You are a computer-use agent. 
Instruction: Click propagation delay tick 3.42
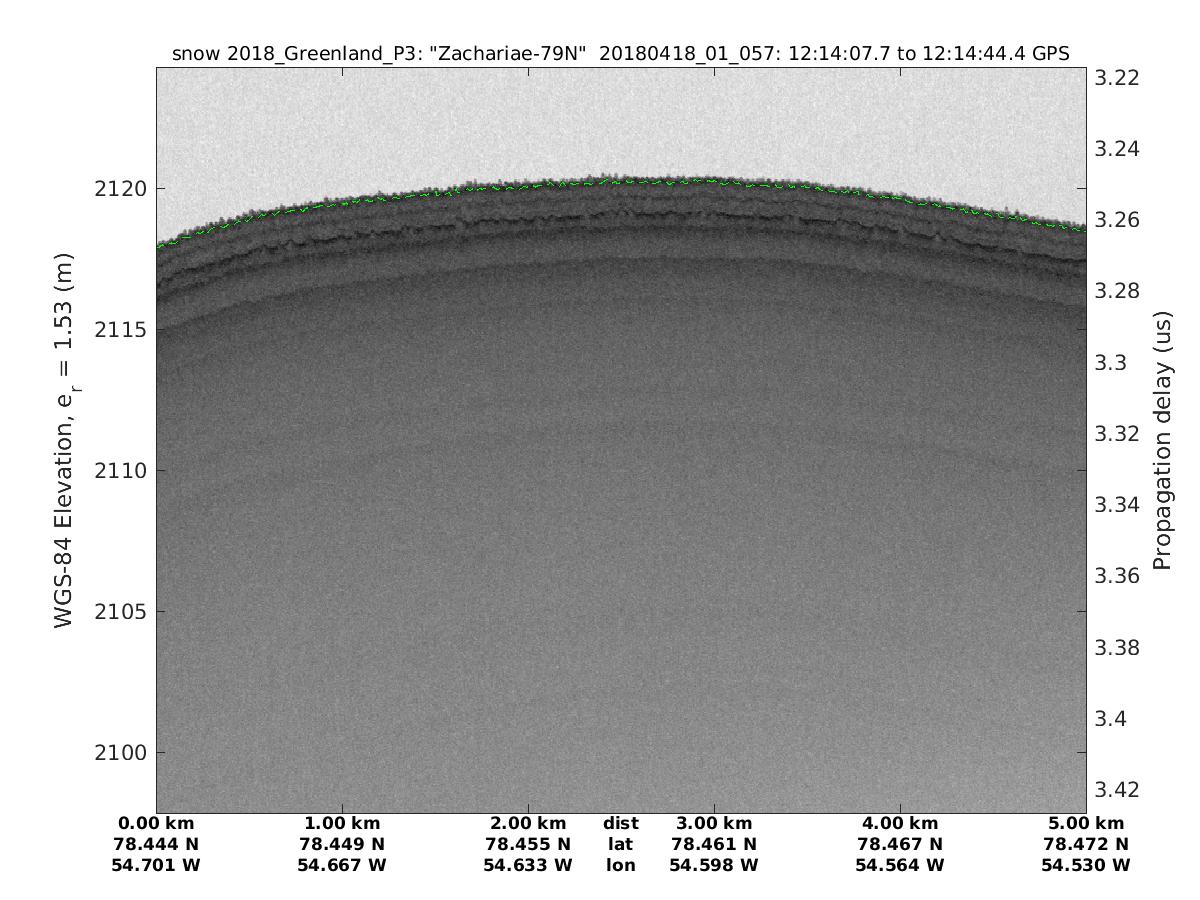(x=1117, y=790)
